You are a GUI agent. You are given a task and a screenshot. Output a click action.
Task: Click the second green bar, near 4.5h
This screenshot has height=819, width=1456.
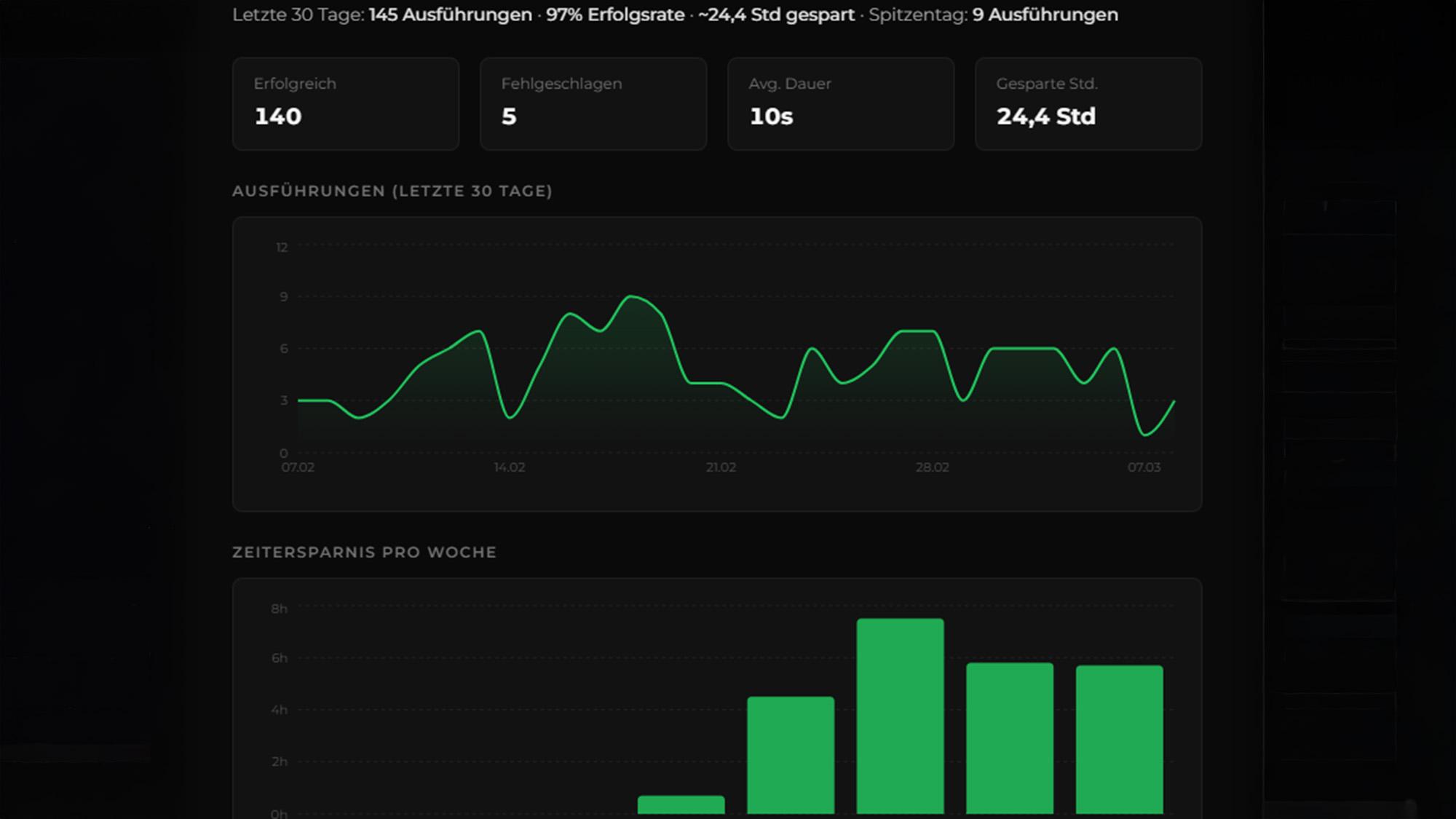coord(791,755)
